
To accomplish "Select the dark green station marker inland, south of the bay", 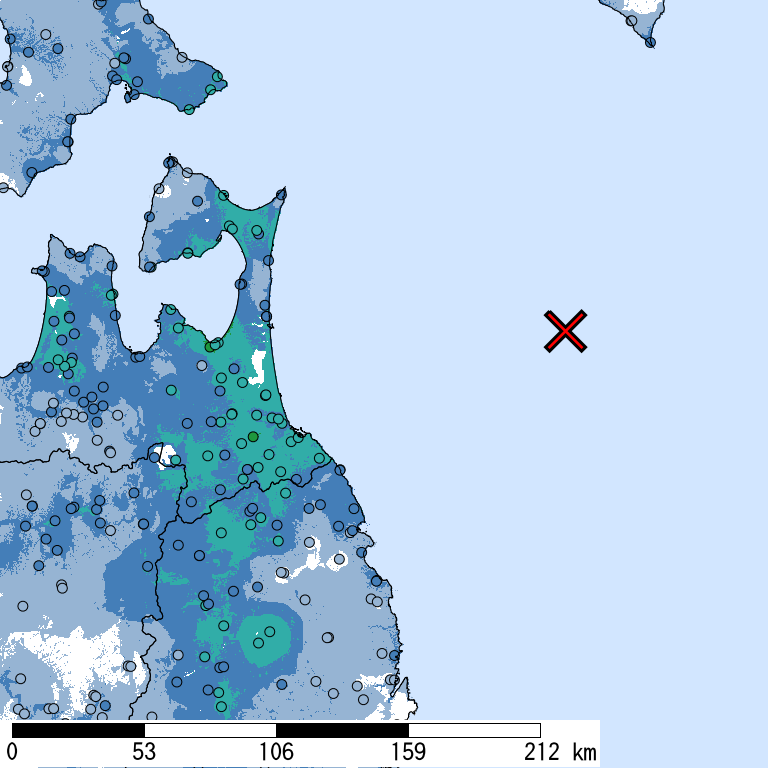I will [x=253, y=437].
